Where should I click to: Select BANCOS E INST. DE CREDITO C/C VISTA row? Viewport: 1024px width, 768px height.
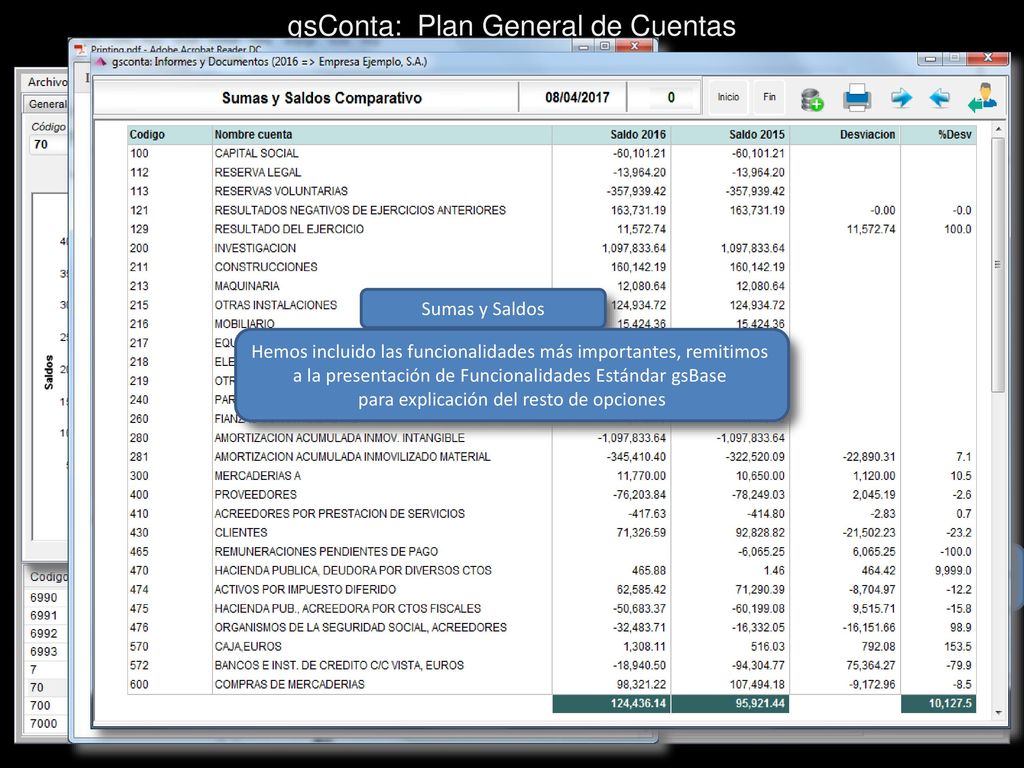click(x=552, y=665)
